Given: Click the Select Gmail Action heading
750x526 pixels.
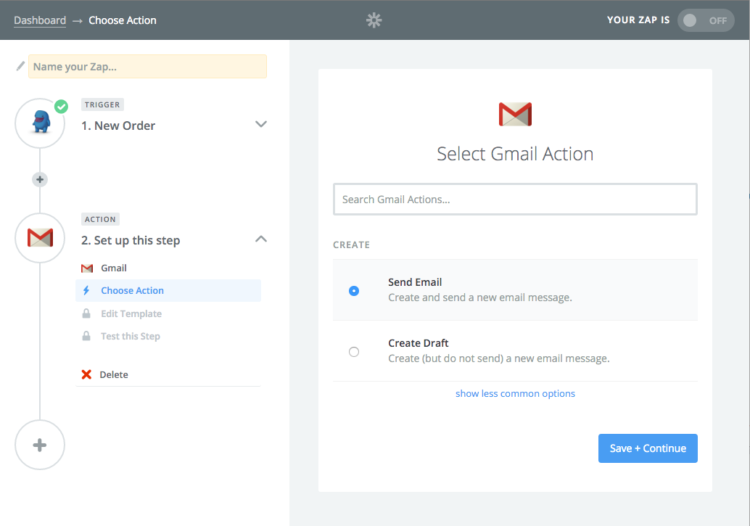Looking at the screenshot, I should pyautogui.click(x=515, y=153).
